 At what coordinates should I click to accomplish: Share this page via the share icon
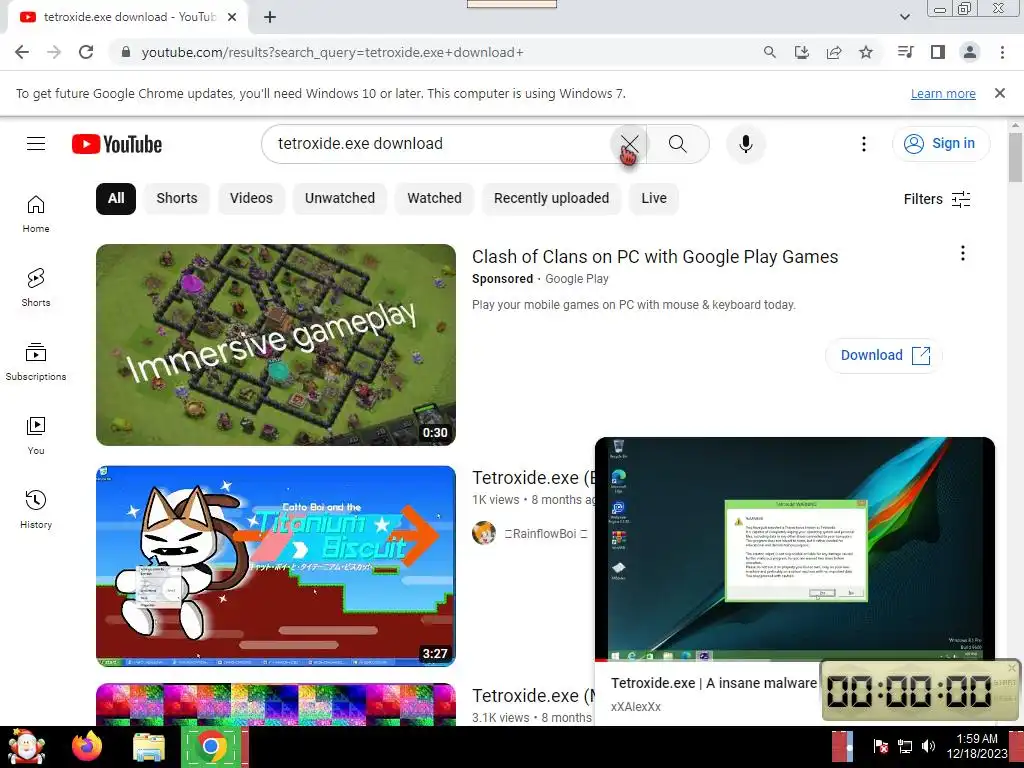(x=834, y=52)
